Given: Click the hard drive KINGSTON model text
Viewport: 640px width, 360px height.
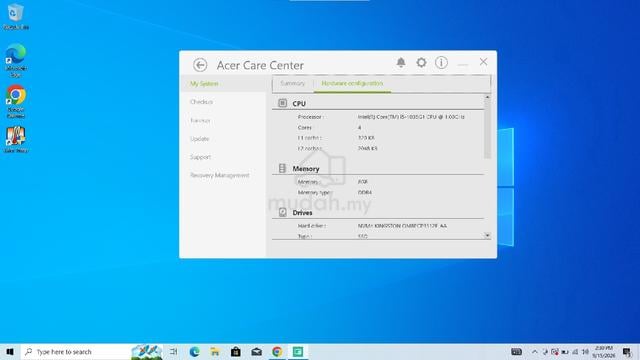Looking at the screenshot, I should tap(402, 226).
